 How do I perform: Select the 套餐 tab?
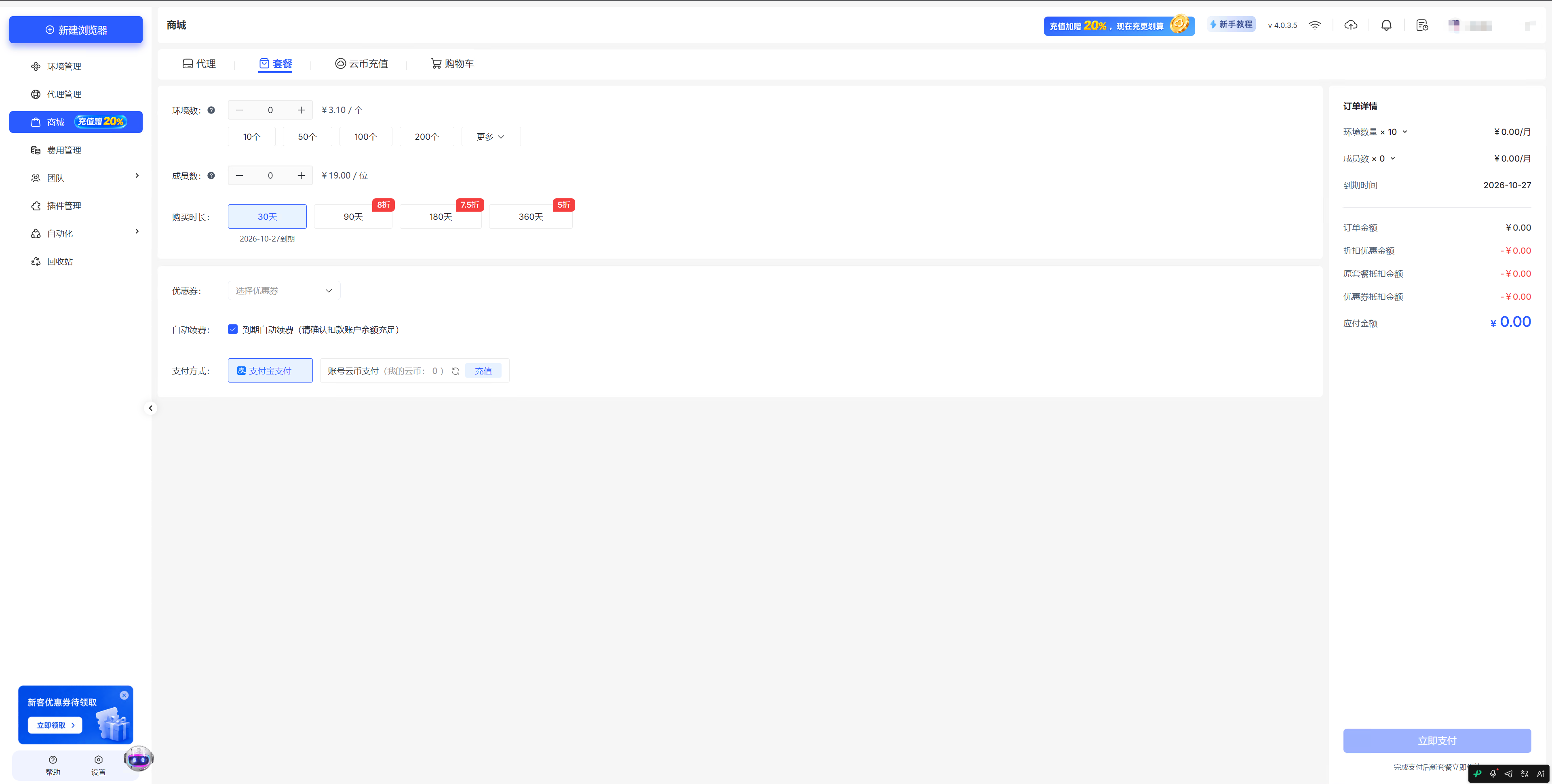tap(275, 64)
